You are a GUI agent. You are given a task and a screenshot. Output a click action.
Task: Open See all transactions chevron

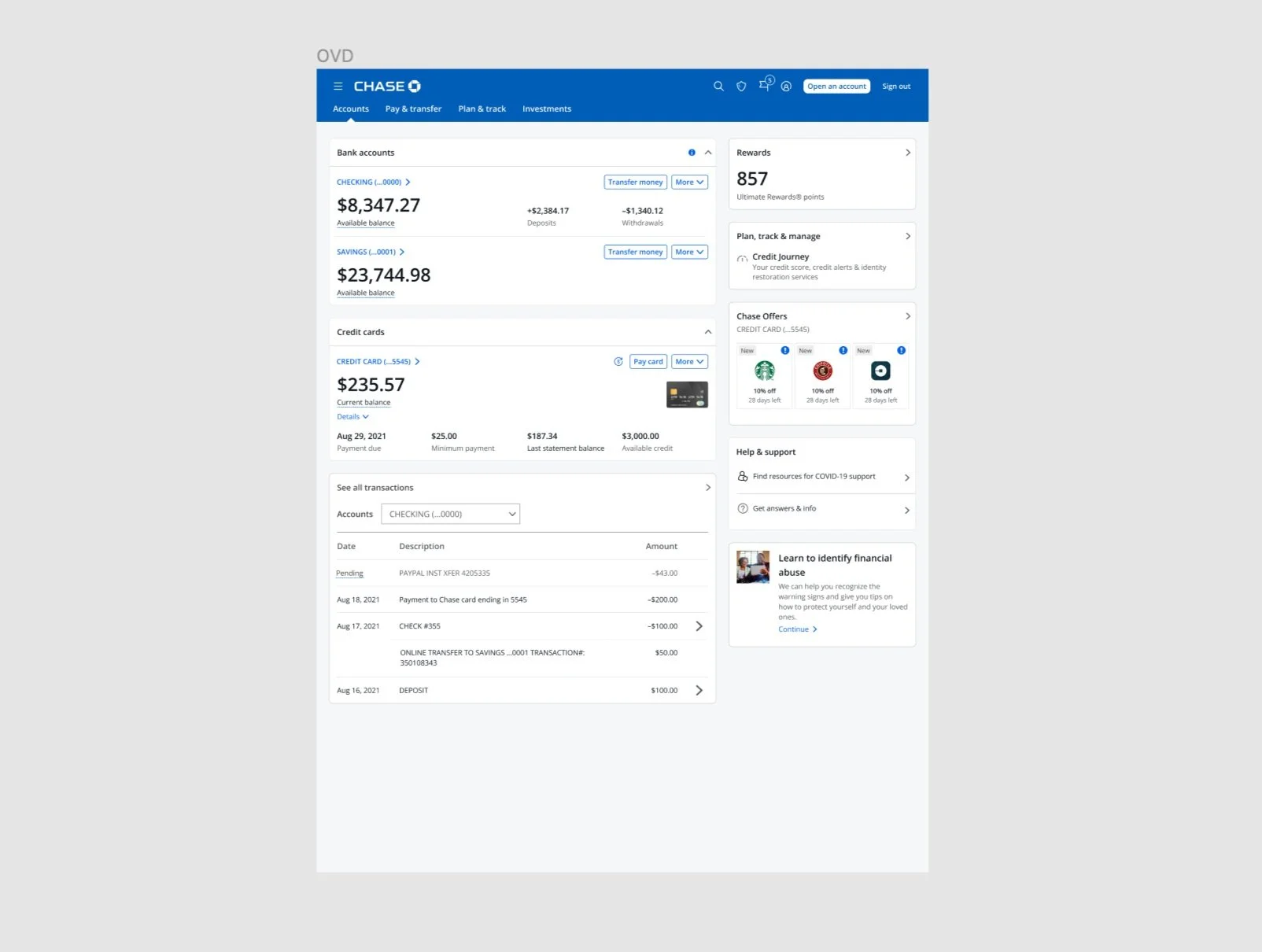708,488
